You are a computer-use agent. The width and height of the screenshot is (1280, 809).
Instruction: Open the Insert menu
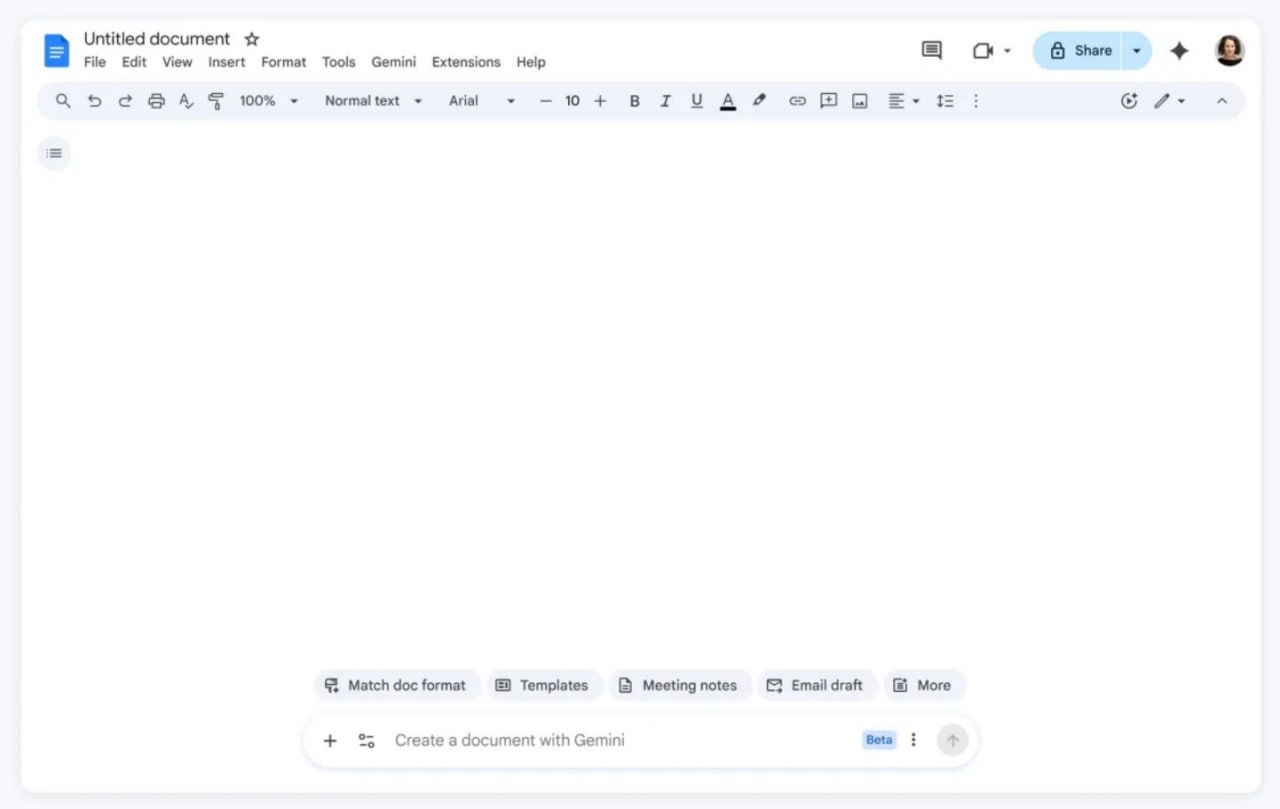coord(226,62)
